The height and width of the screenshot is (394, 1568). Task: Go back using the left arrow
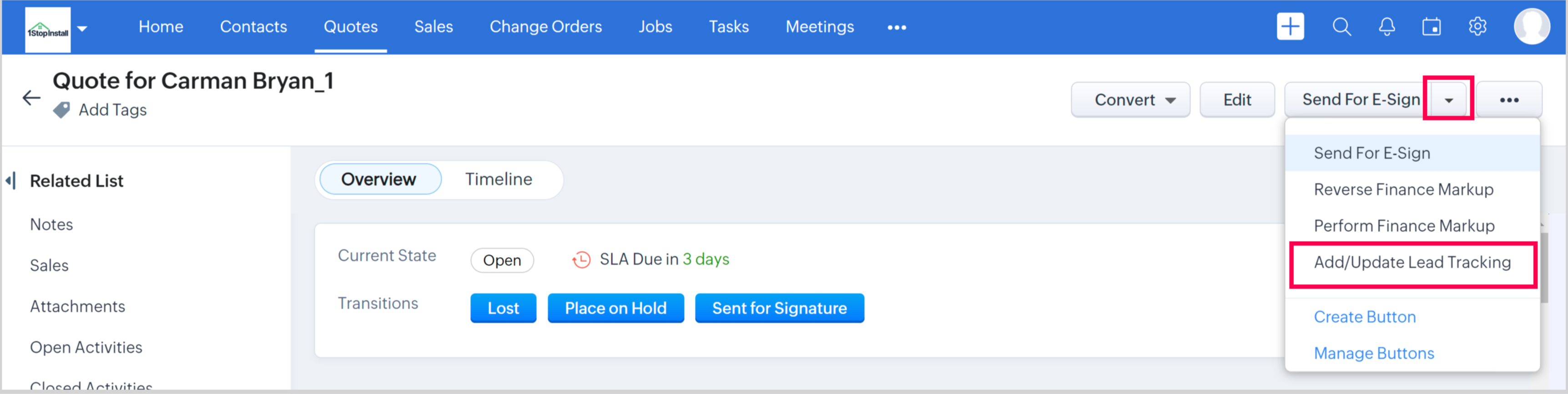[x=31, y=97]
